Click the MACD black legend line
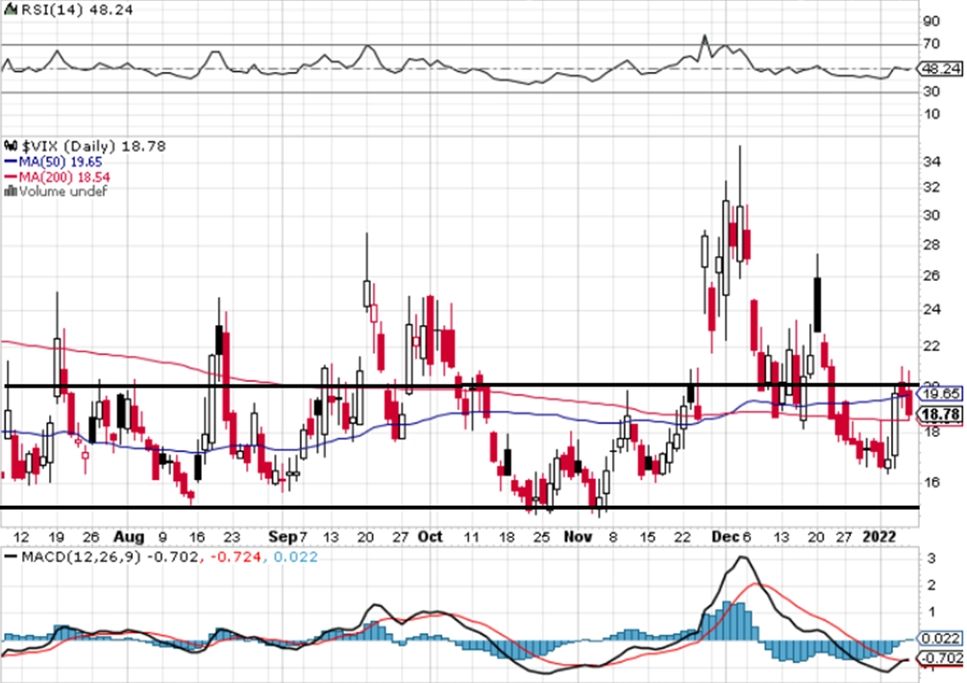This screenshot has width=967, height=683. [x=10, y=557]
